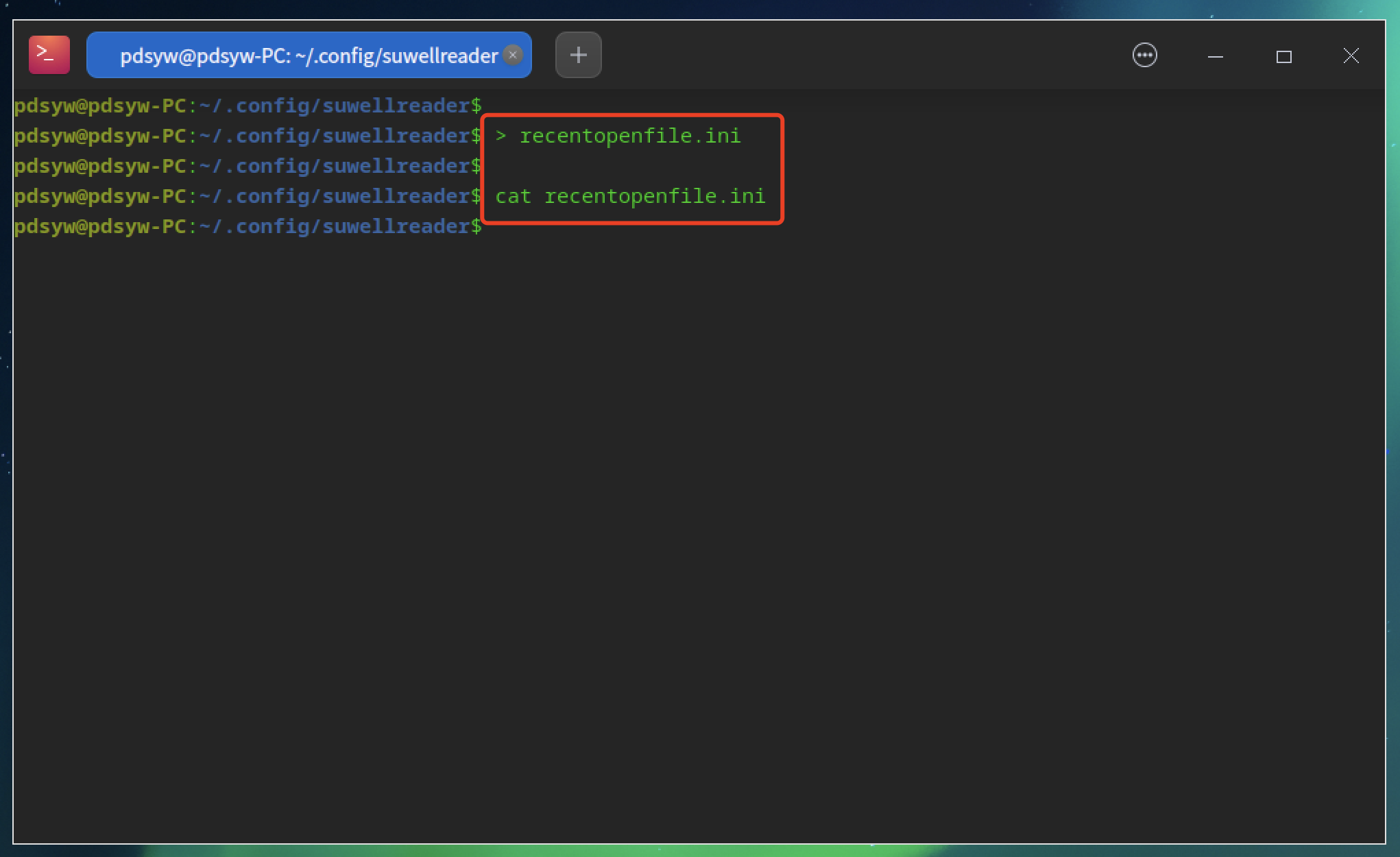Click the word 'cat' in fourth line
This screenshot has width=1400, height=857.
pos(513,196)
